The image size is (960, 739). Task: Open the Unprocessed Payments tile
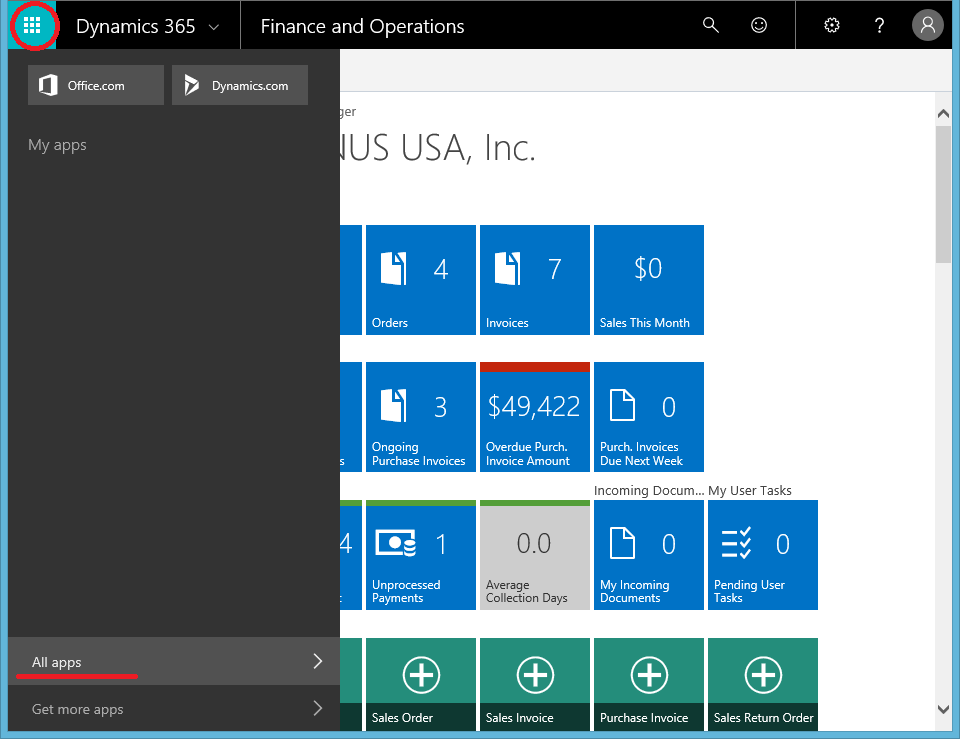pos(421,555)
